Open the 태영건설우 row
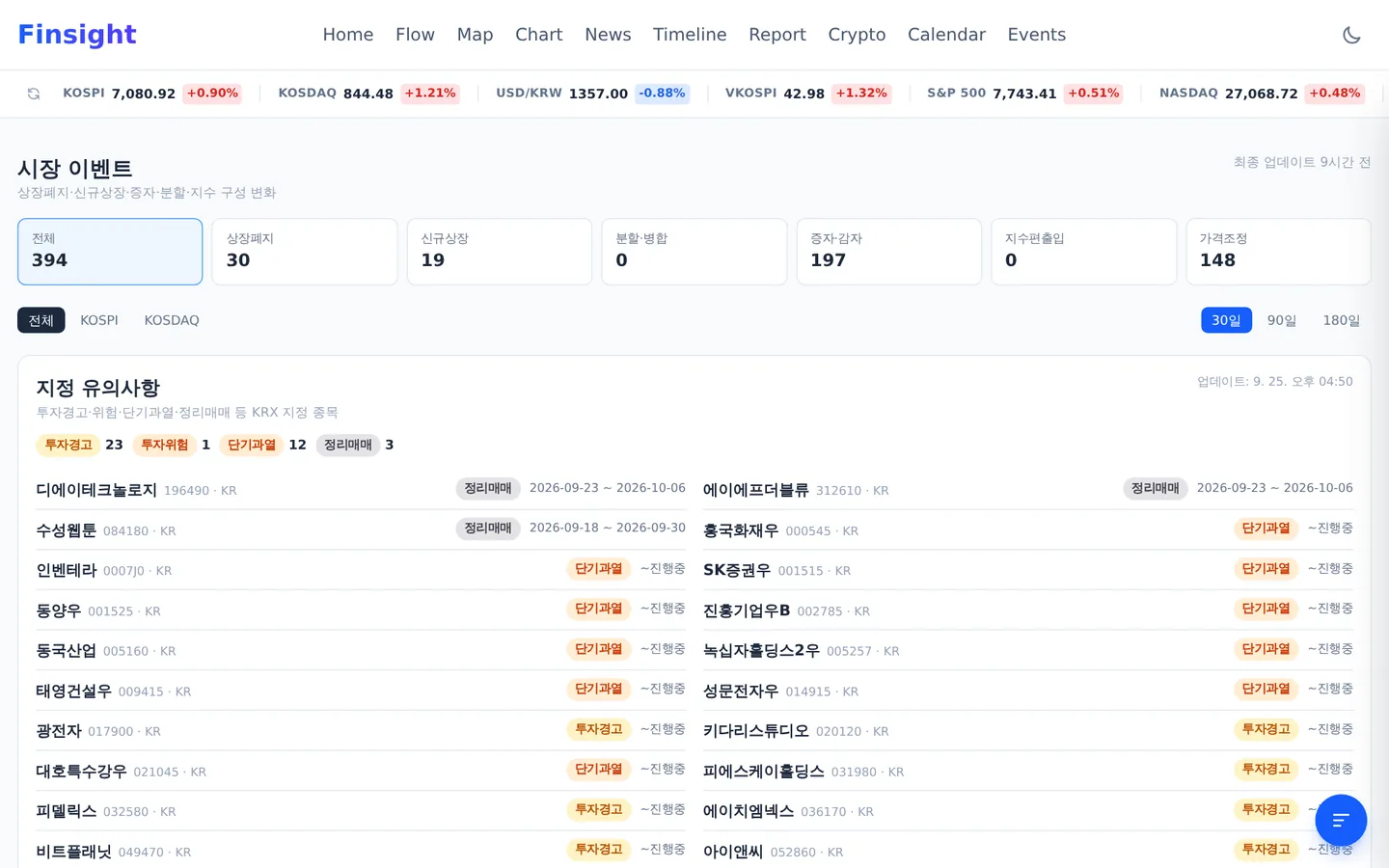1389x868 pixels. tap(361, 691)
